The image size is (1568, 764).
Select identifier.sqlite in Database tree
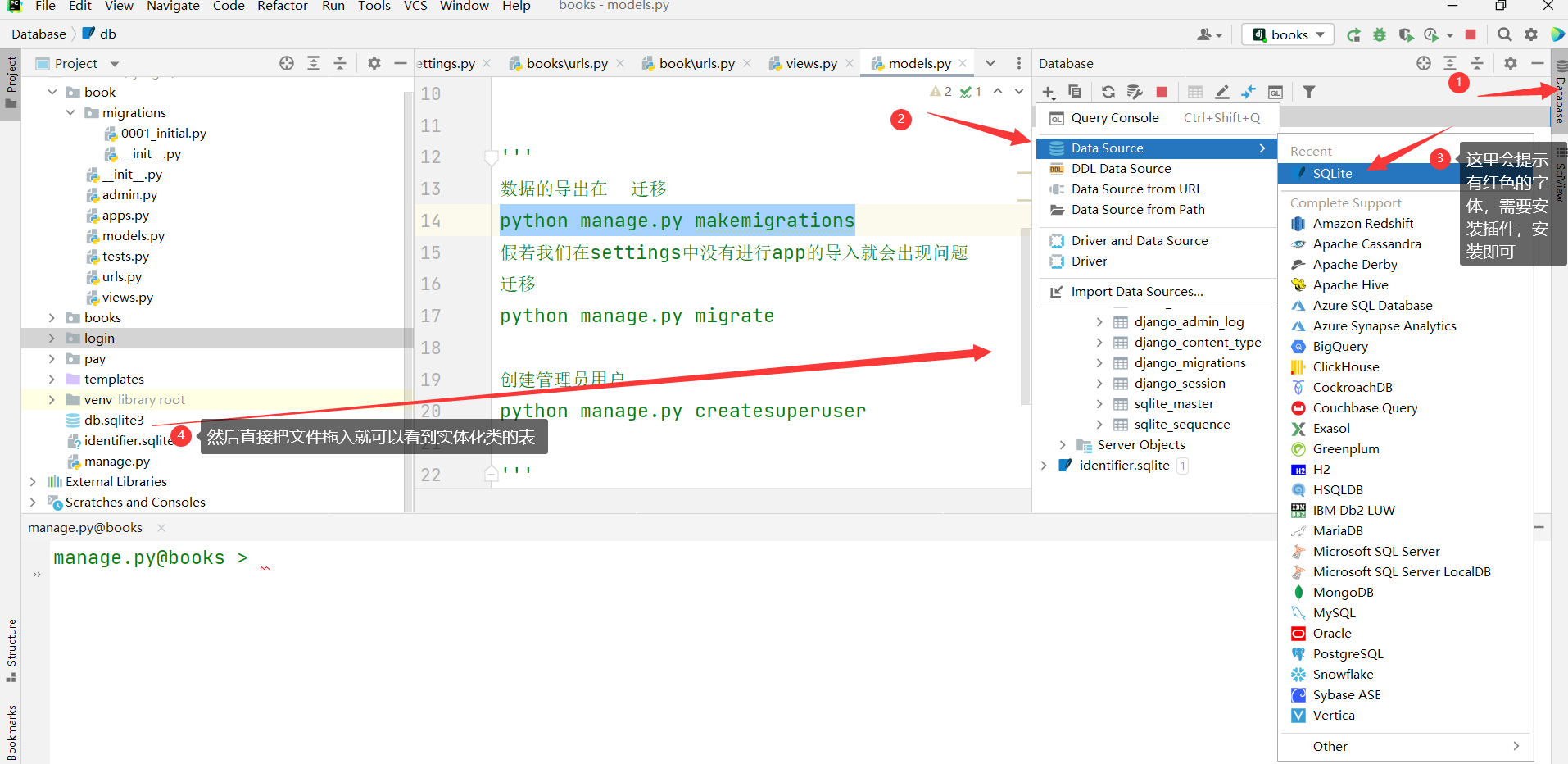1124,466
